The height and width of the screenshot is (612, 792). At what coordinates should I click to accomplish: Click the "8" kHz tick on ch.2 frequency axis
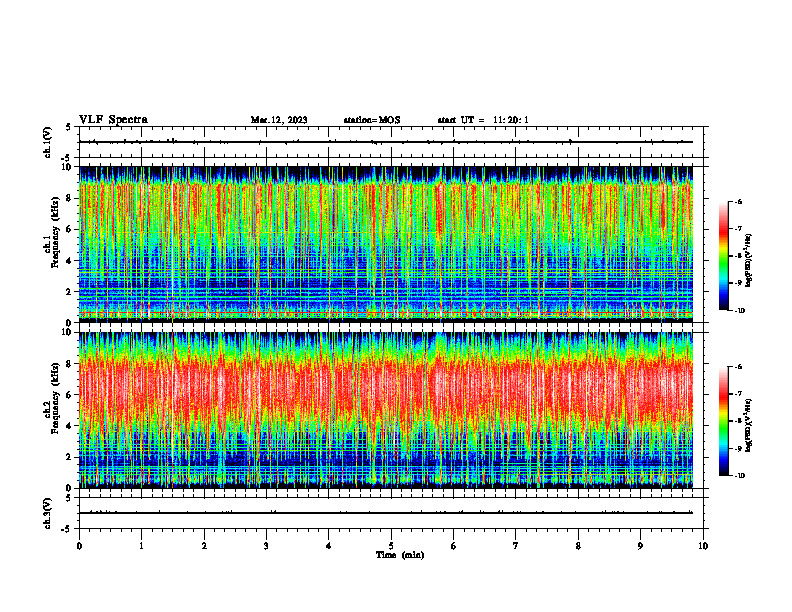(x=70, y=364)
